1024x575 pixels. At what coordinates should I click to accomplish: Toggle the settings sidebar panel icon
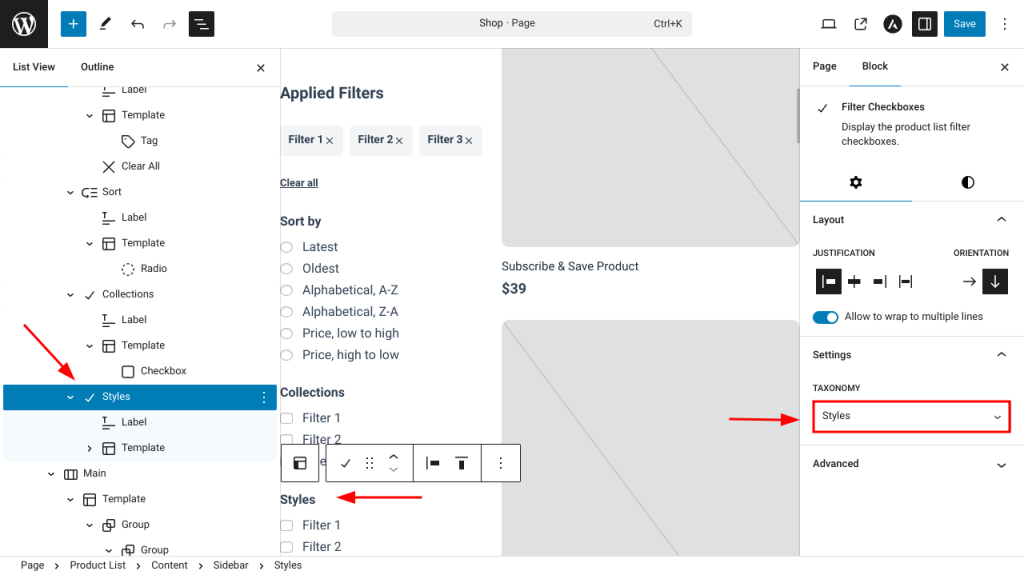click(925, 24)
